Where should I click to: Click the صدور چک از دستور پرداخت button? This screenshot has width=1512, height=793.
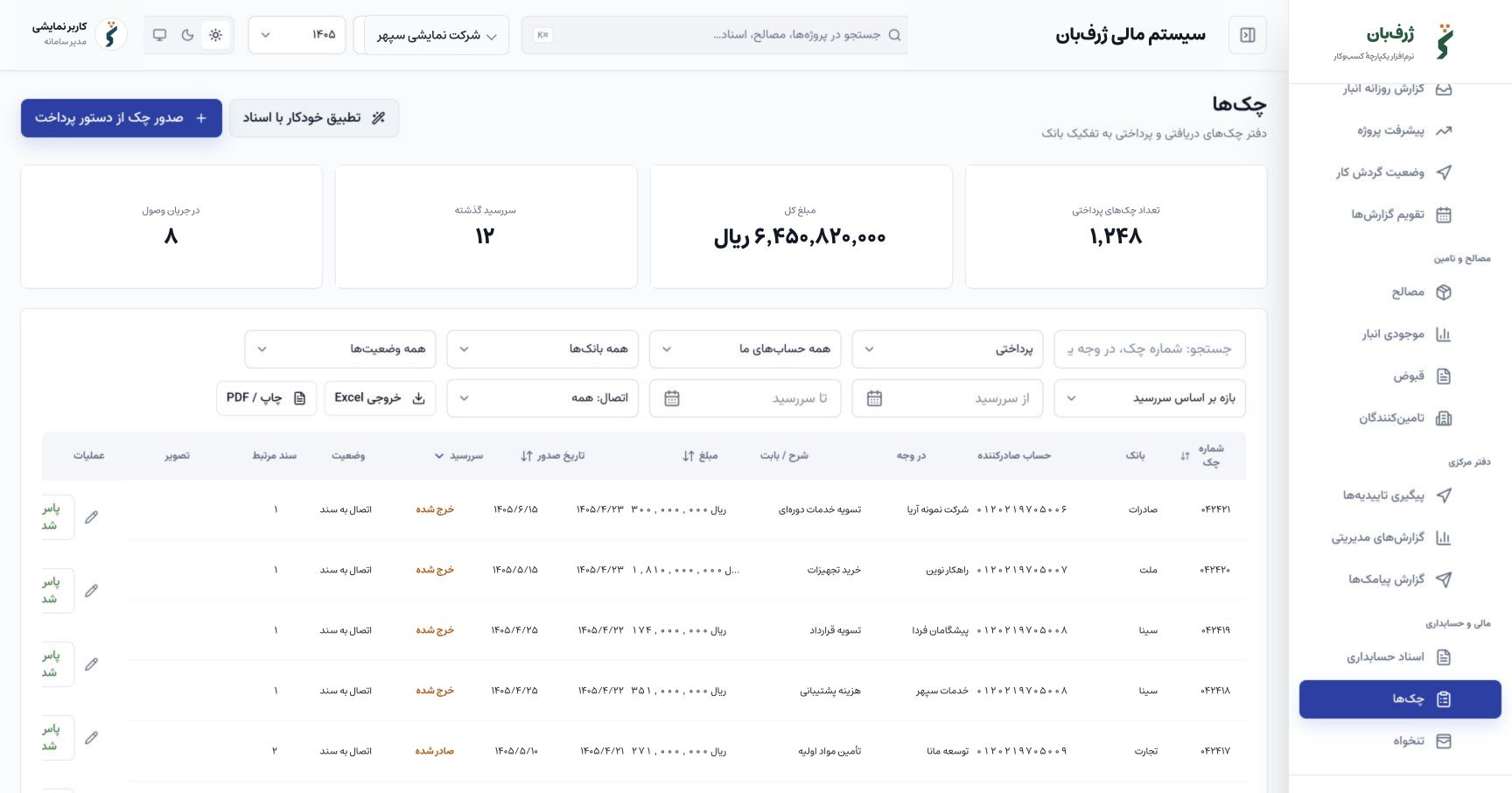click(x=122, y=118)
